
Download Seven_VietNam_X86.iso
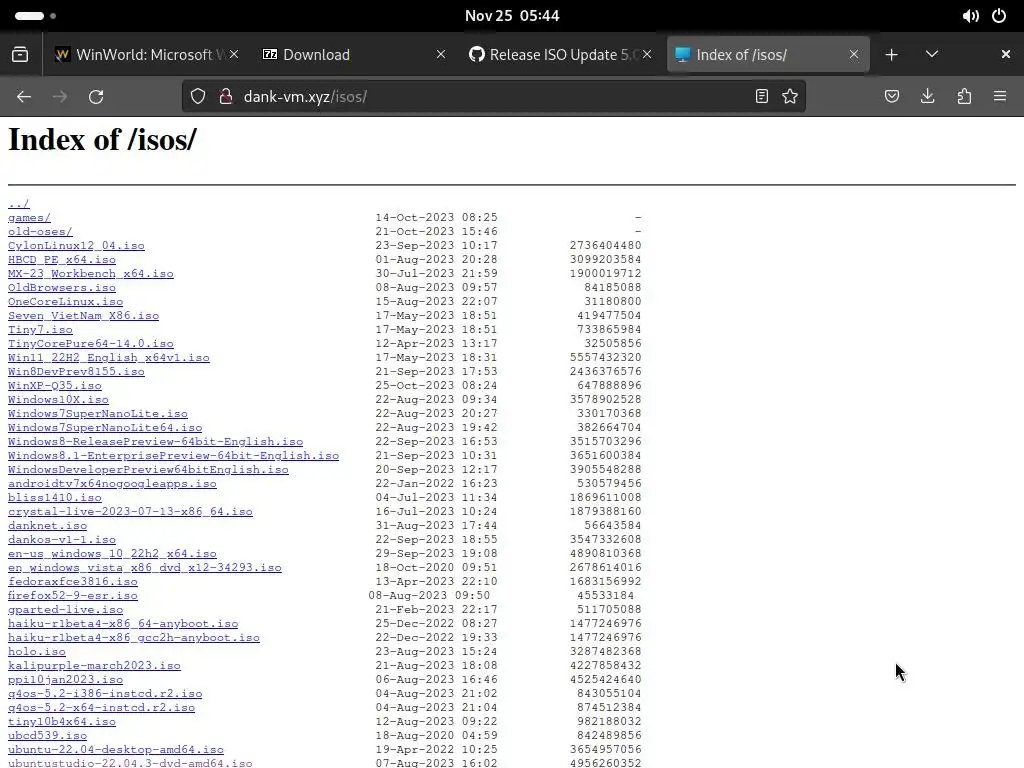[x=84, y=316]
